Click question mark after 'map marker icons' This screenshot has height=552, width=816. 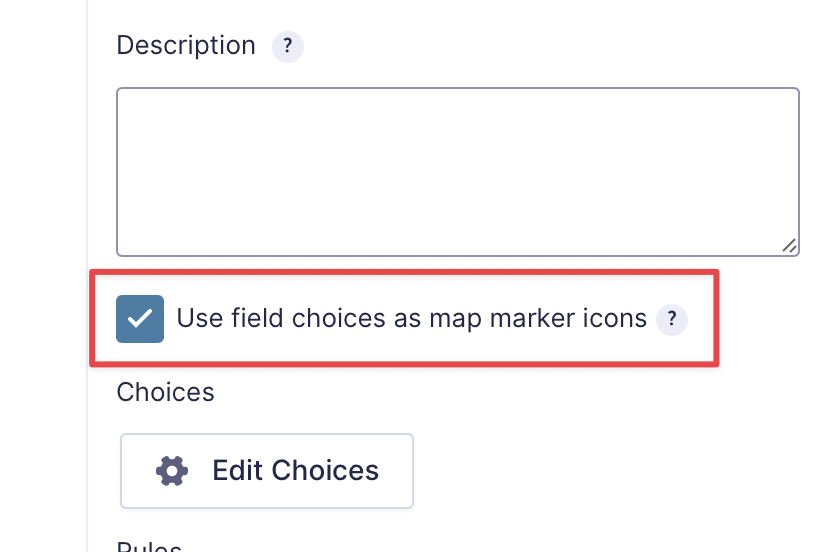pyautogui.click(x=672, y=319)
